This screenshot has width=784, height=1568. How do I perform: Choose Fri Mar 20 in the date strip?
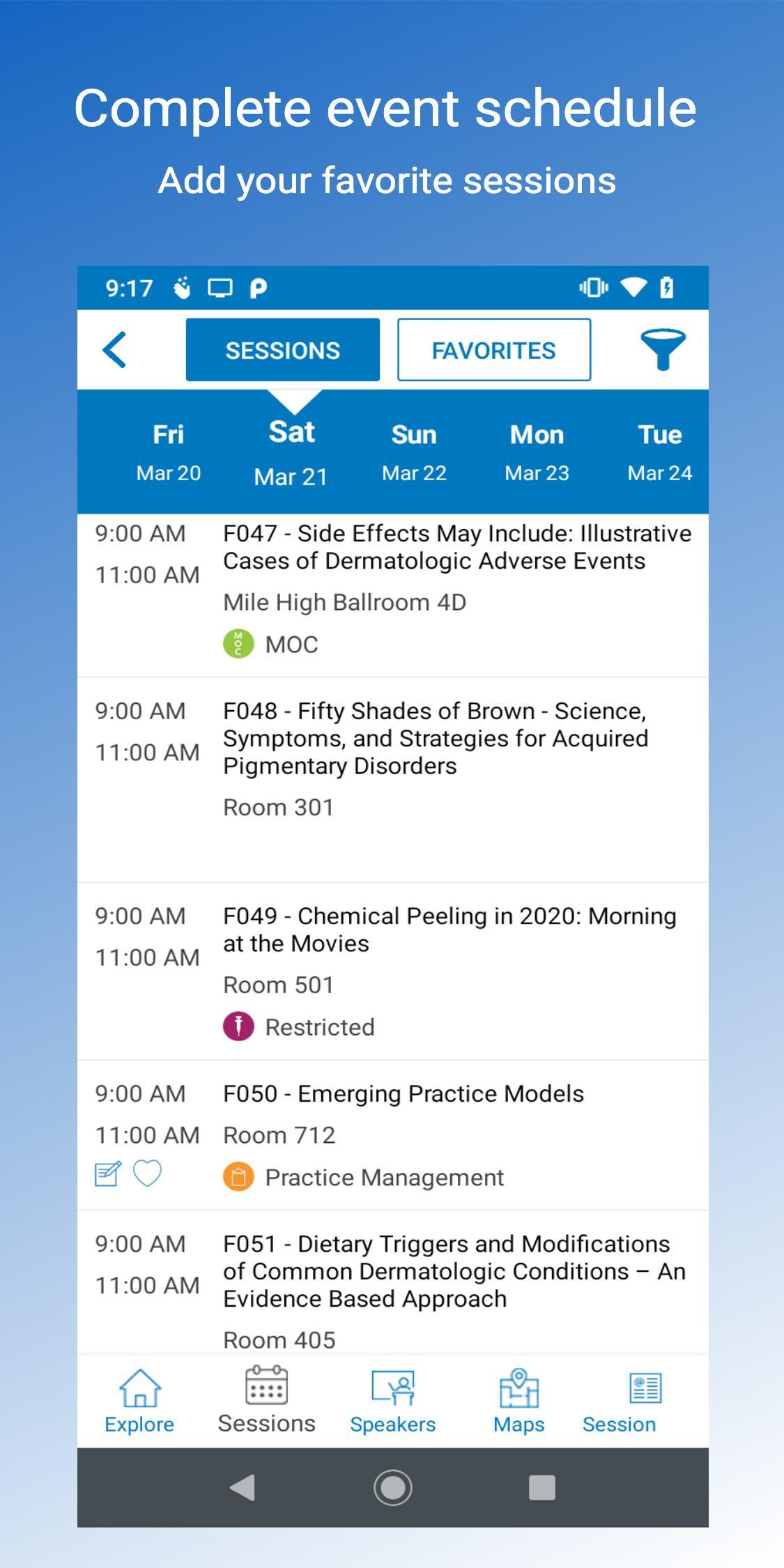click(169, 452)
